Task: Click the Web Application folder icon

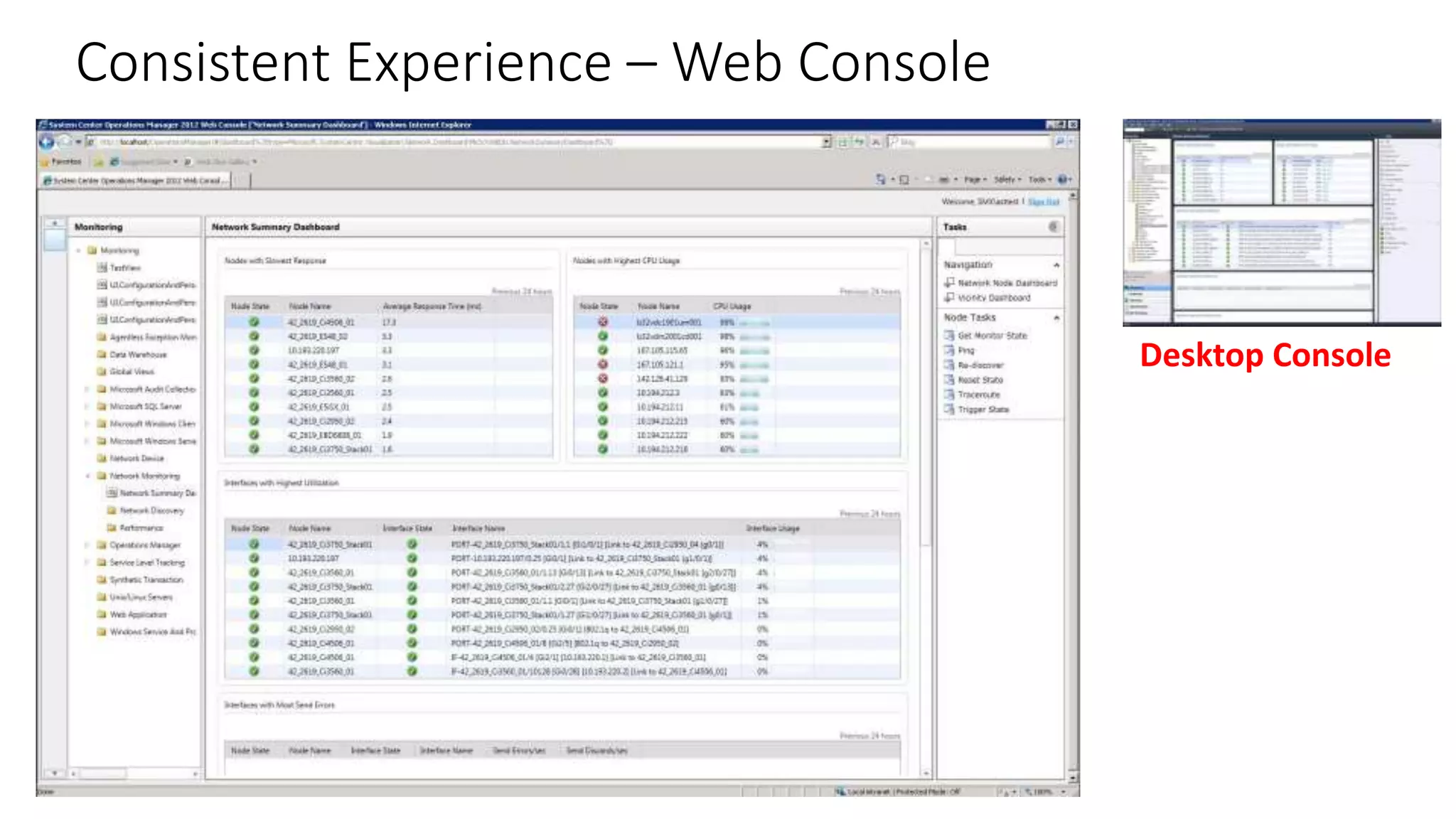Action: click(102, 614)
